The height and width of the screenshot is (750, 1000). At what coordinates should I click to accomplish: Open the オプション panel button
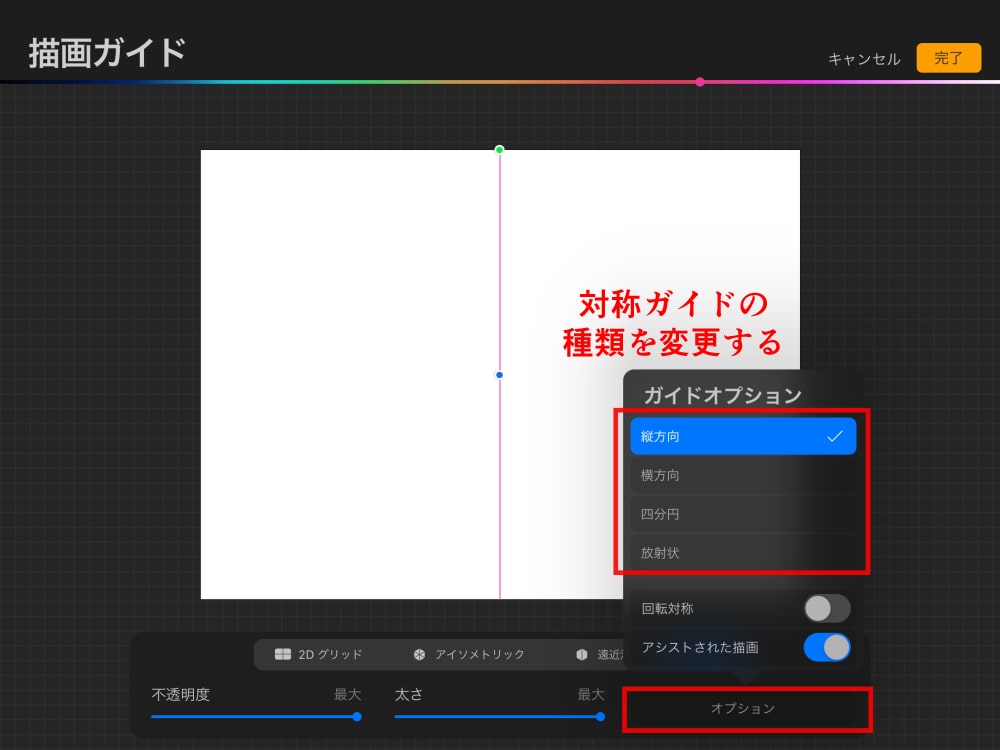tap(744, 710)
